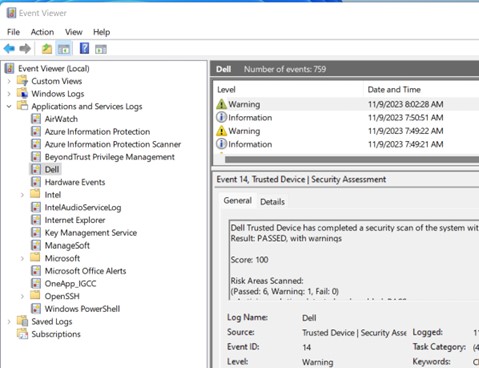The image size is (479, 368).
Task: Switch to the General tab
Action: (x=237, y=201)
